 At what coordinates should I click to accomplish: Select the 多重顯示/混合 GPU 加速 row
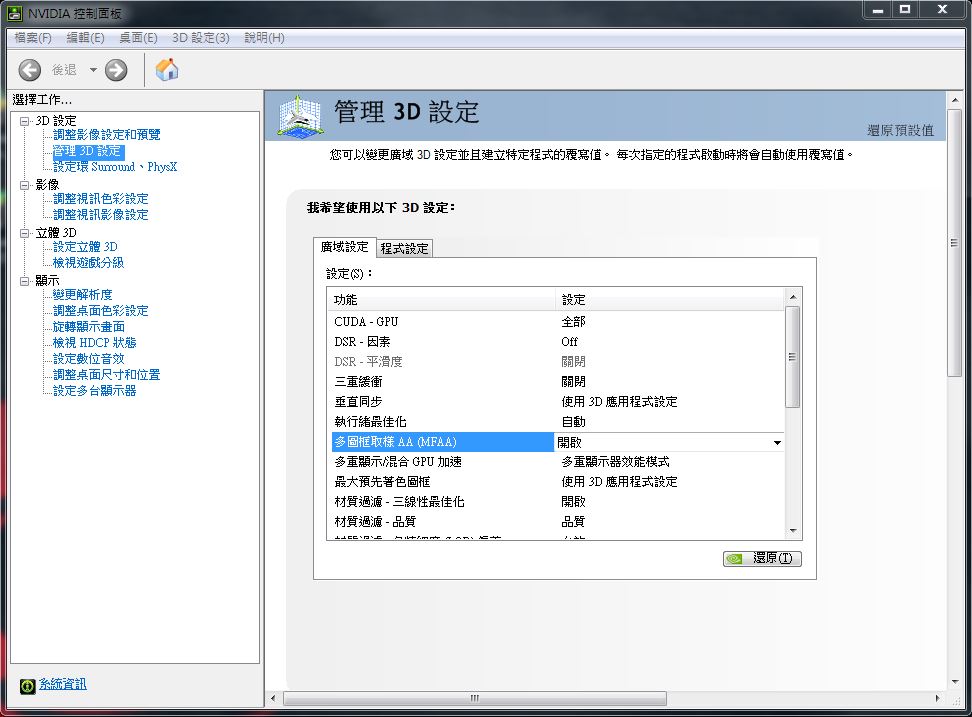point(556,462)
